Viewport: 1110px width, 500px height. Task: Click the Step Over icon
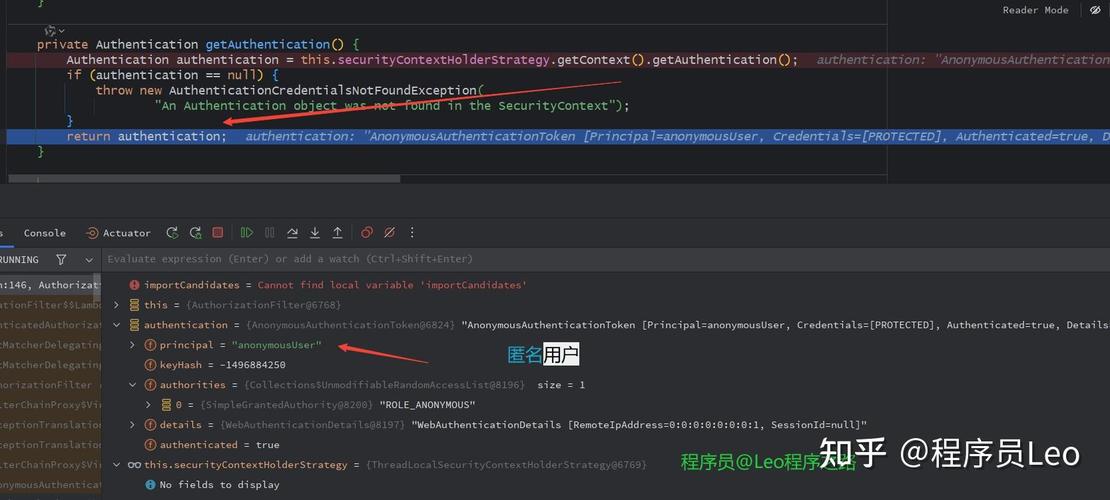click(292, 232)
